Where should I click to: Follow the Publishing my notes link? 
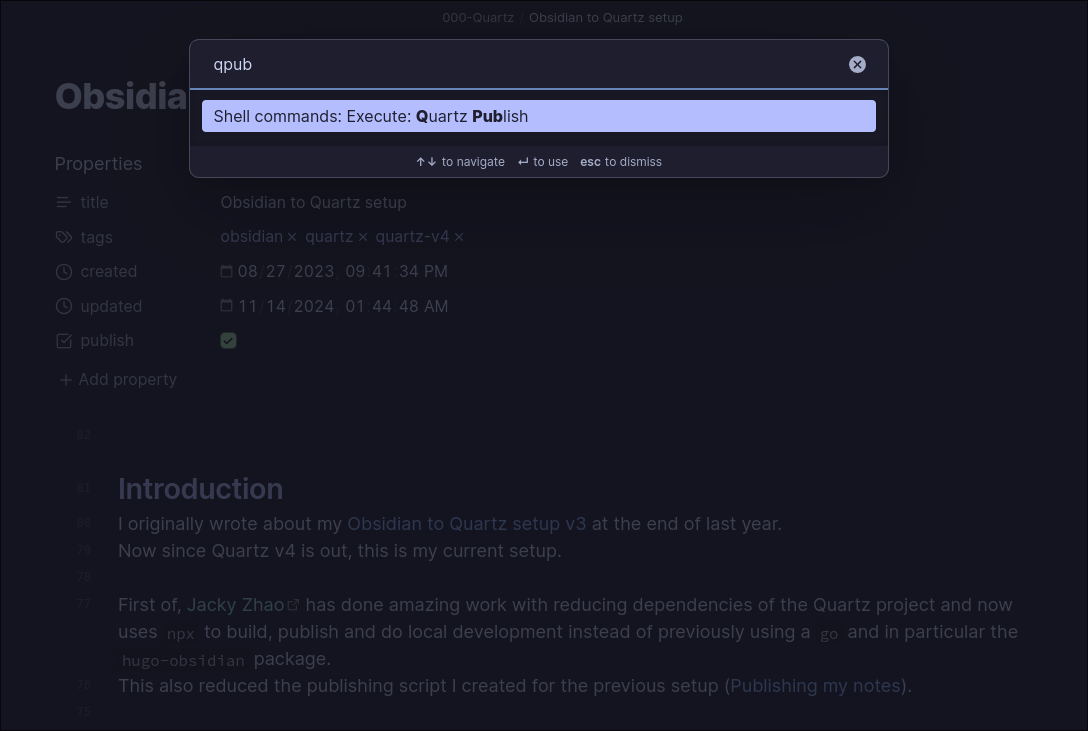coord(815,685)
